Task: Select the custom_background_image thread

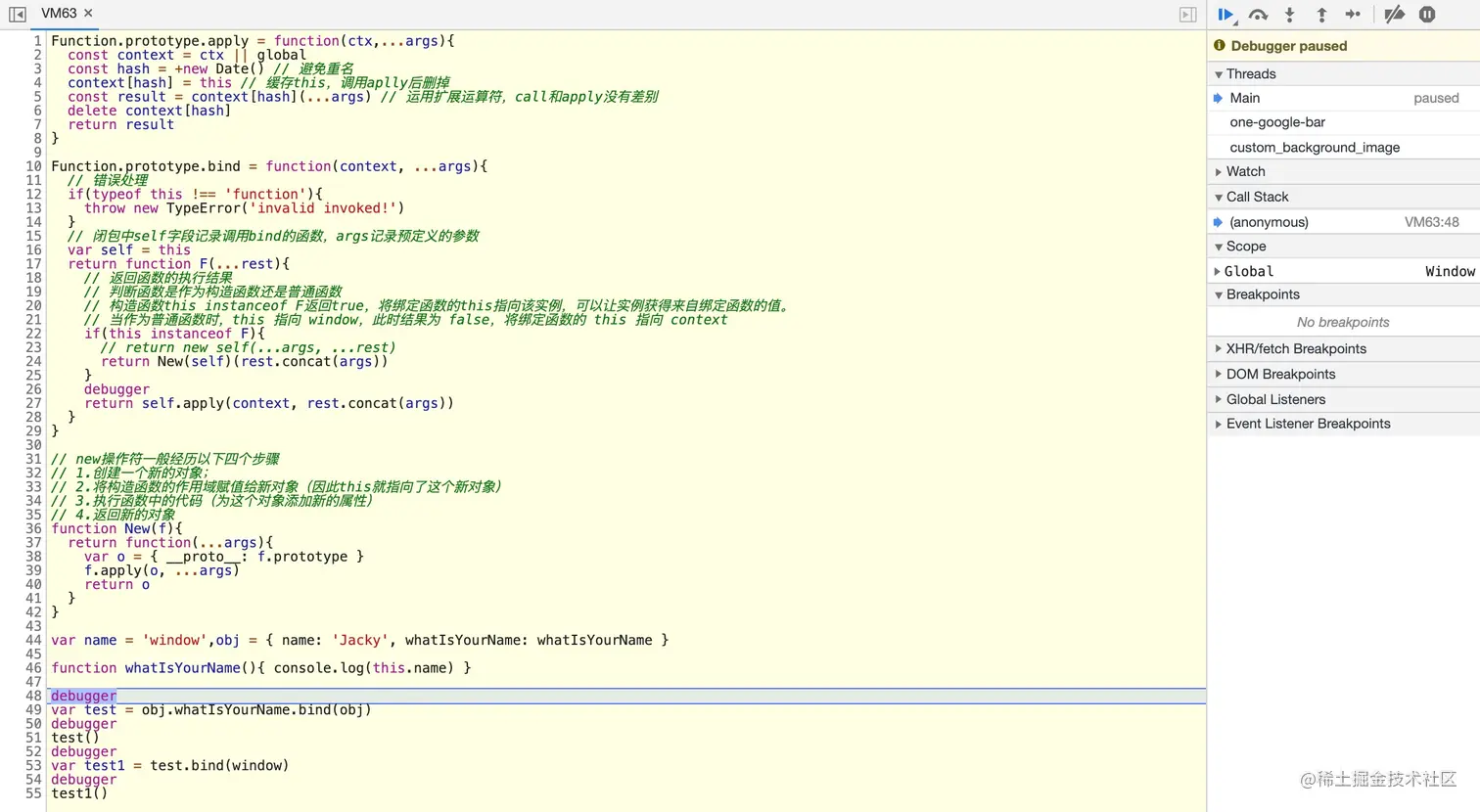Action: click(1344, 148)
